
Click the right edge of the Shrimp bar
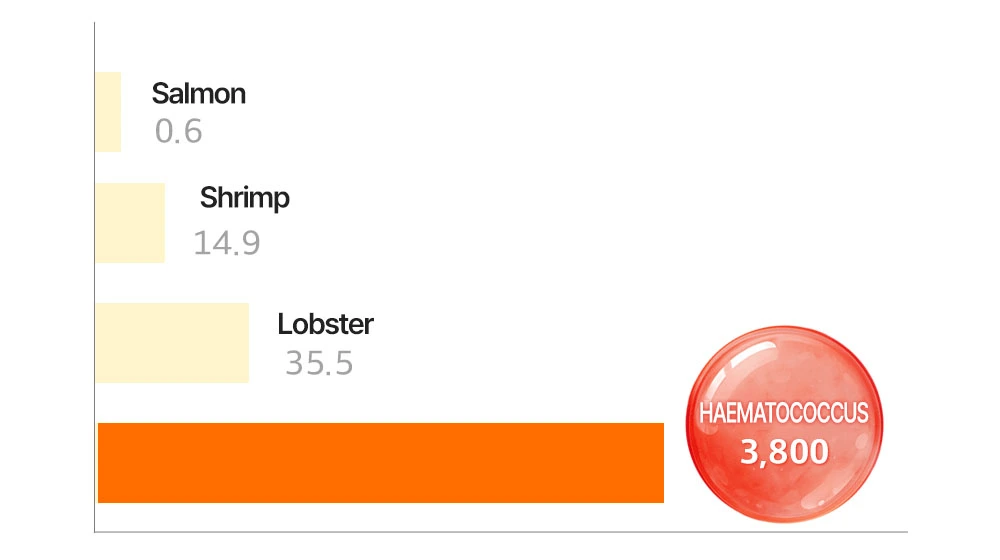[163, 223]
